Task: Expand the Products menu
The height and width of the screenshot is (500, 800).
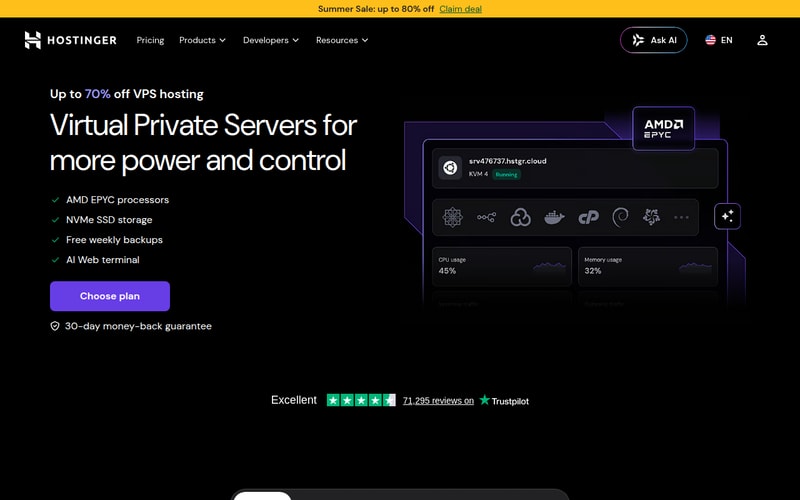Action: [x=203, y=40]
